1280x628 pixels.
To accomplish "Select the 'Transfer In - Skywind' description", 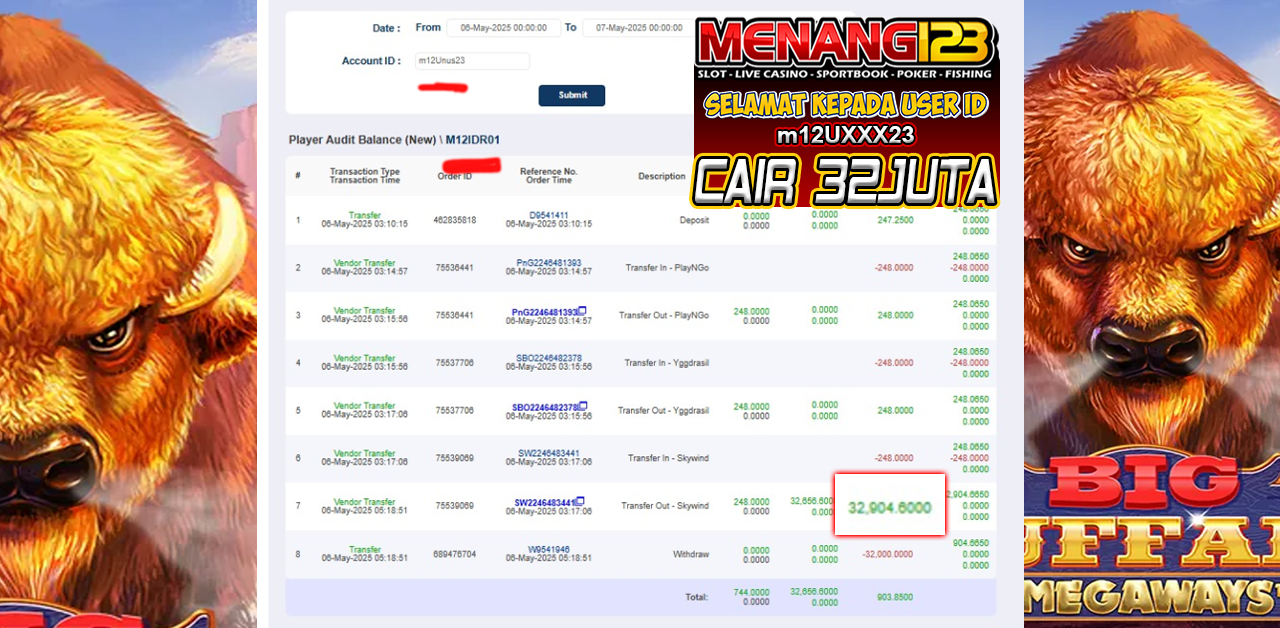I will click(x=668, y=458).
